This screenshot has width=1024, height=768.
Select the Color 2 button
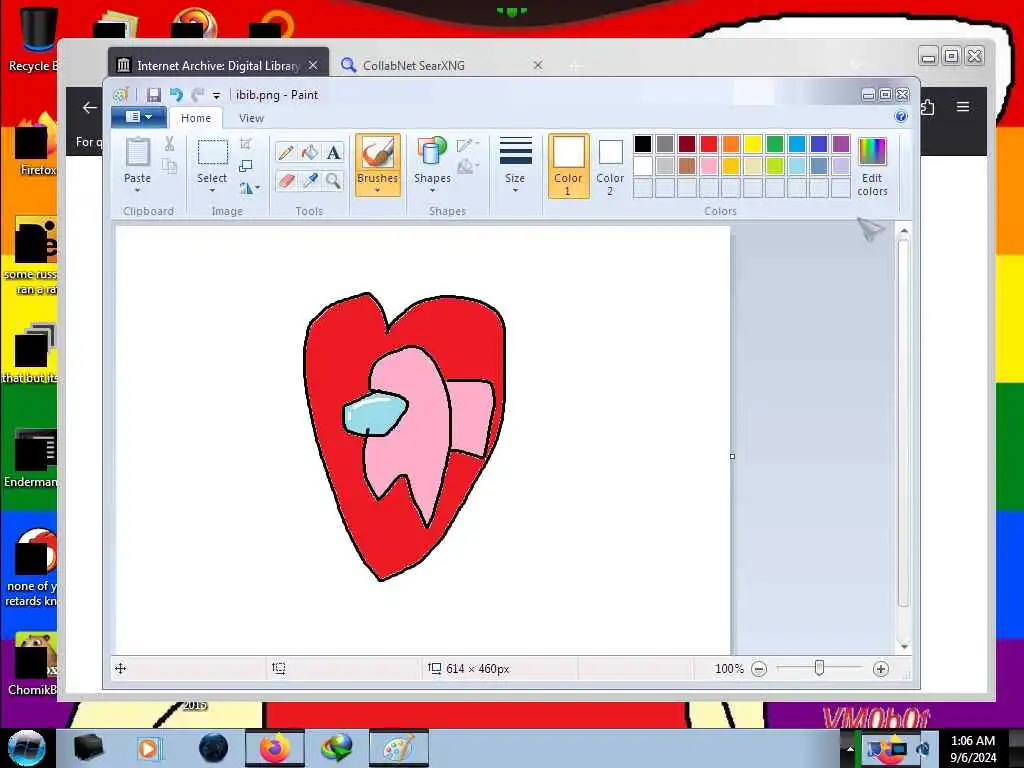tap(610, 166)
